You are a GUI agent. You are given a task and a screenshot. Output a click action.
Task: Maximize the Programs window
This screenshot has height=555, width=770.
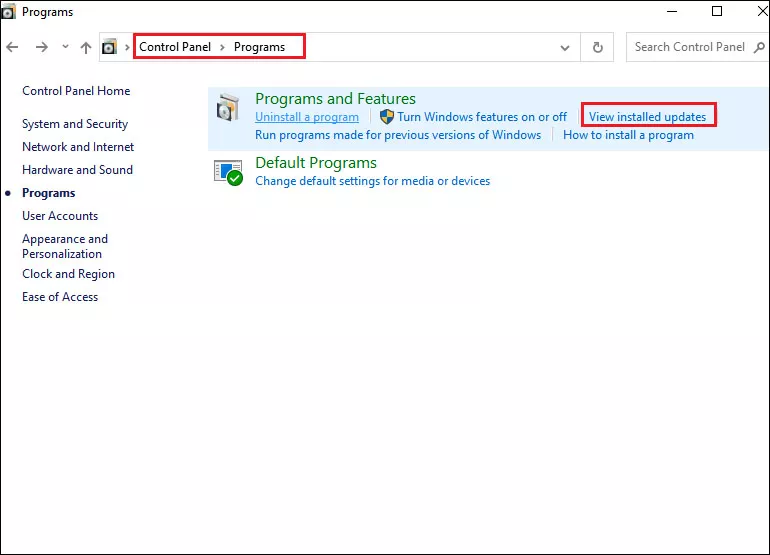[717, 11]
